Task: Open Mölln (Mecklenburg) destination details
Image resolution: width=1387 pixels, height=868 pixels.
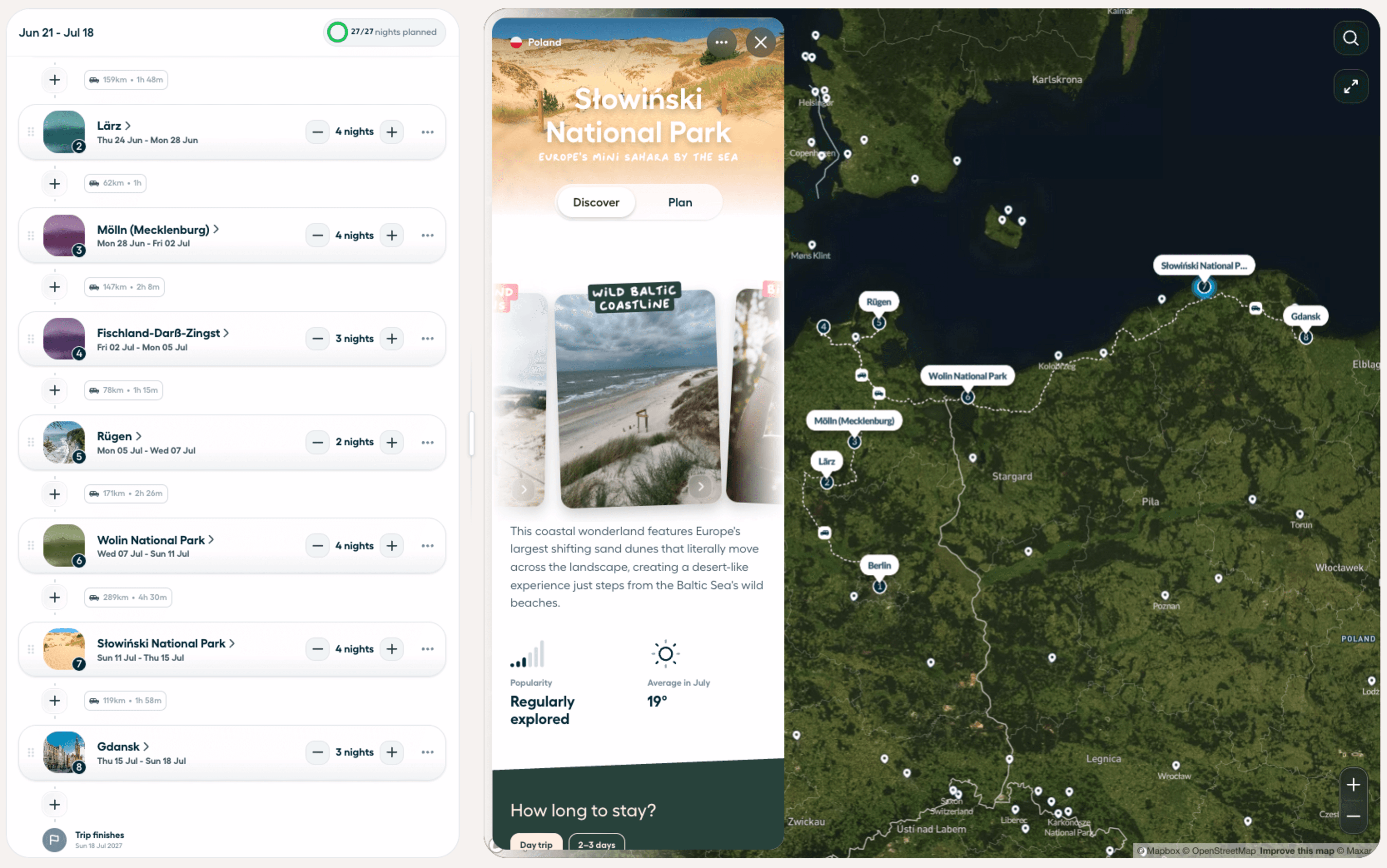Action: coord(158,230)
